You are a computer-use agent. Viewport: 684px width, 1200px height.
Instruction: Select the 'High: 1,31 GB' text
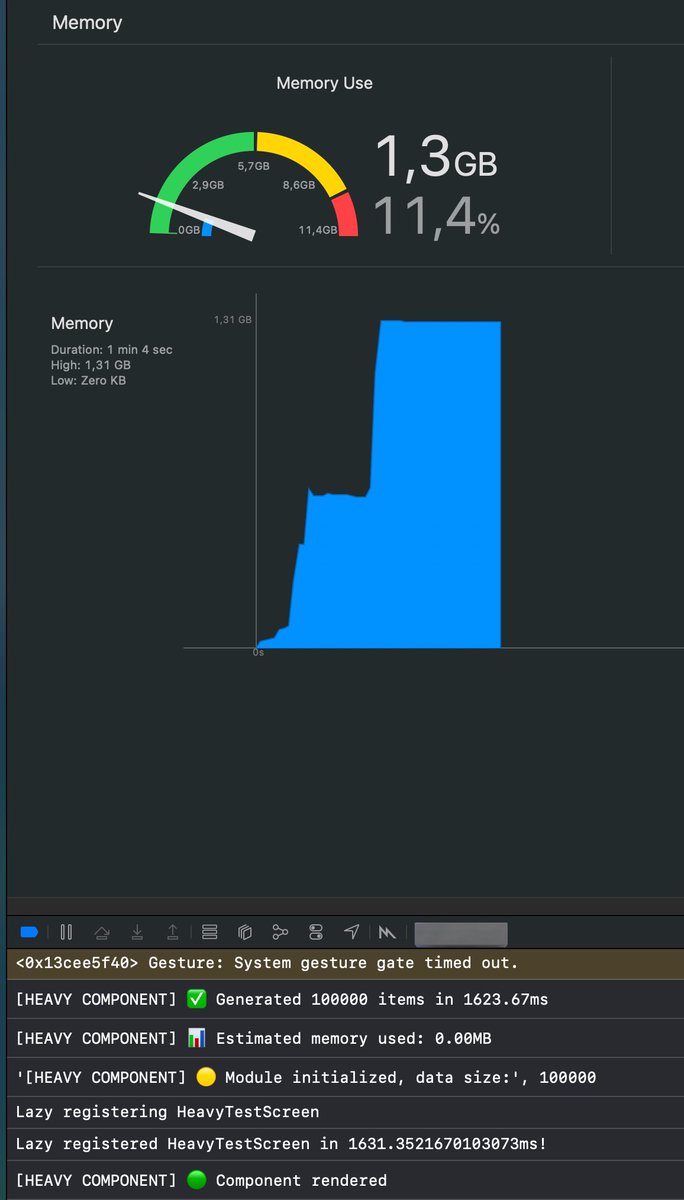(91, 365)
